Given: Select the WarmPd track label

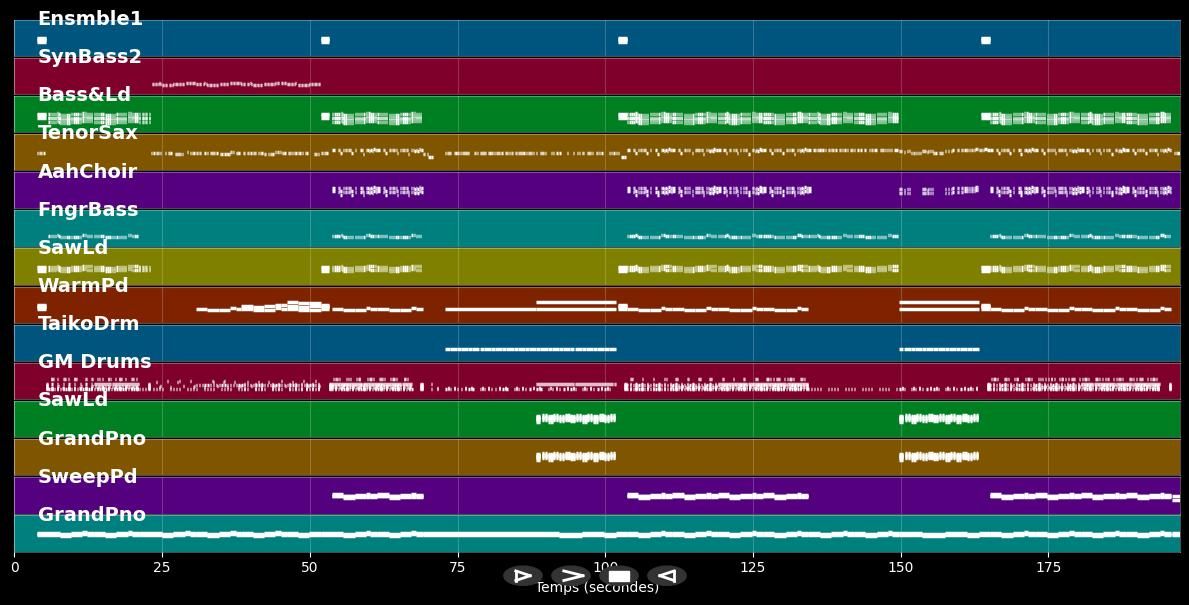Looking at the screenshot, I should [x=83, y=286].
